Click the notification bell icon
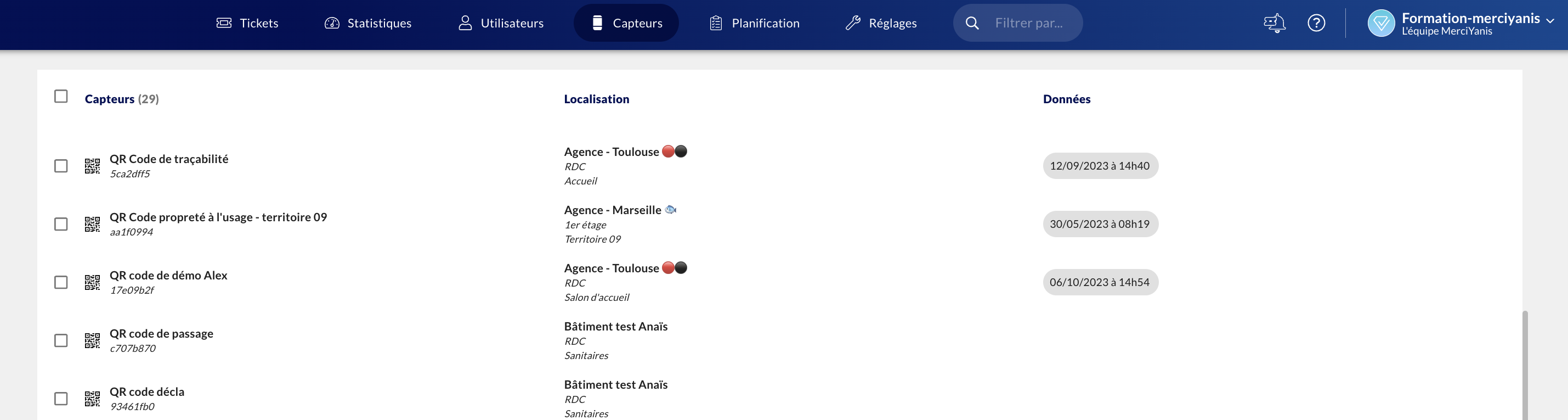 pyautogui.click(x=1275, y=23)
